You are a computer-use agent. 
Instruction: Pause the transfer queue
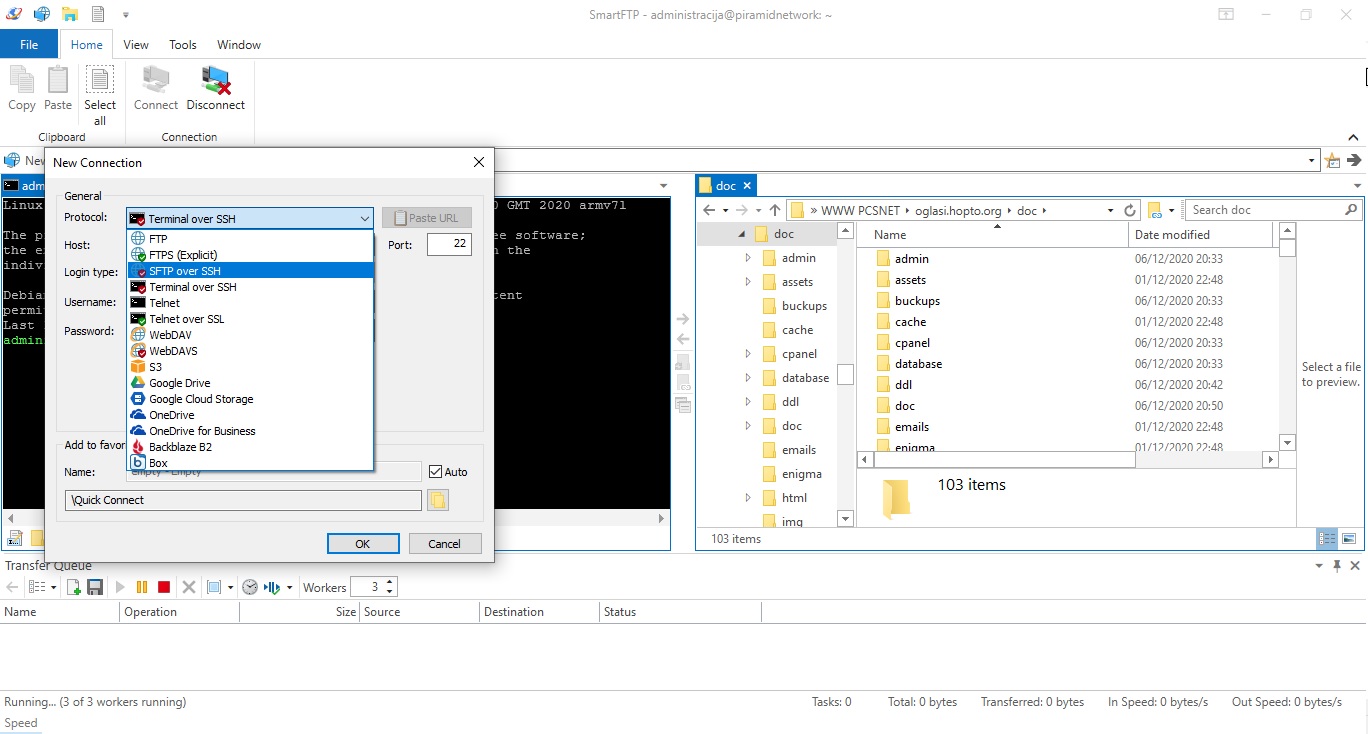(142, 587)
